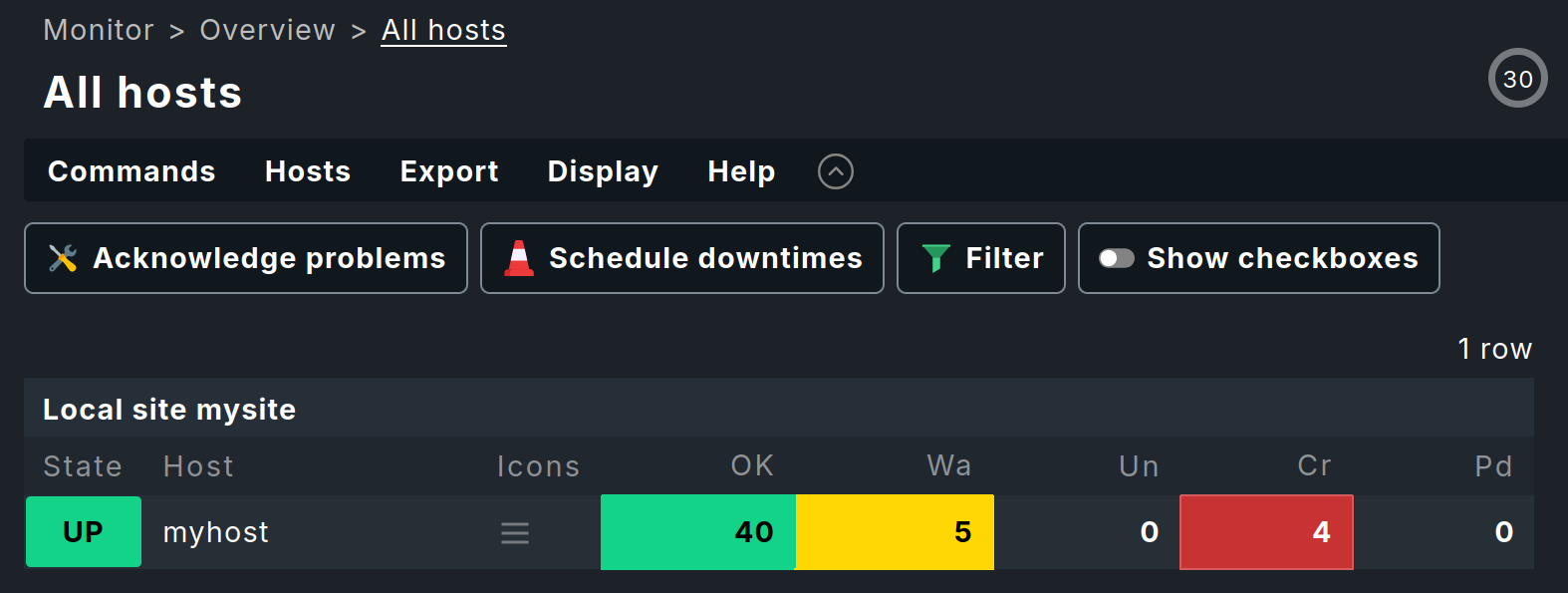Open the myhost hamburger action menu icon
Image resolution: width=1568 pixels, height=593 pixels.
[x=515, y=533]
